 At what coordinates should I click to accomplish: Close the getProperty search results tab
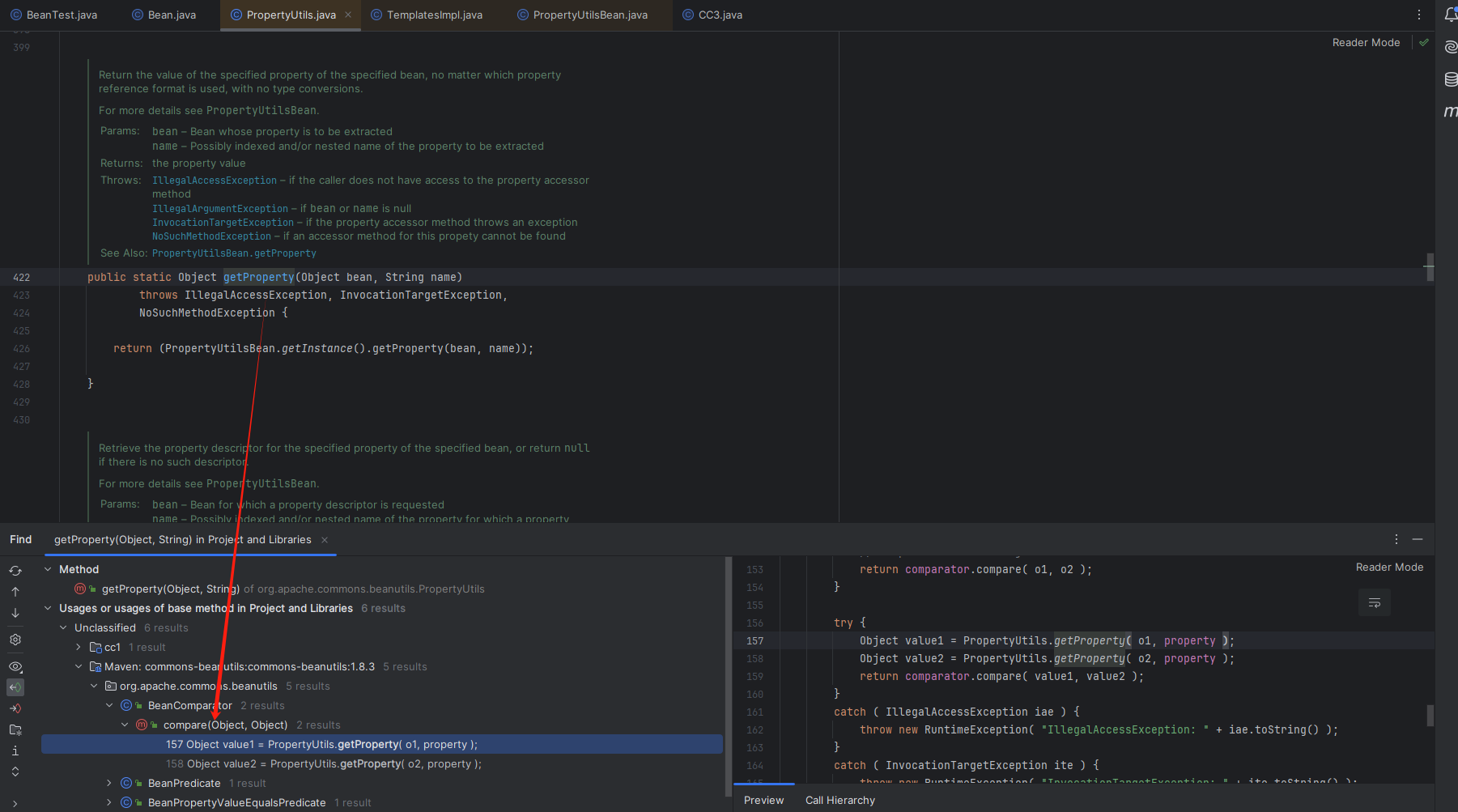coord(325,540)
